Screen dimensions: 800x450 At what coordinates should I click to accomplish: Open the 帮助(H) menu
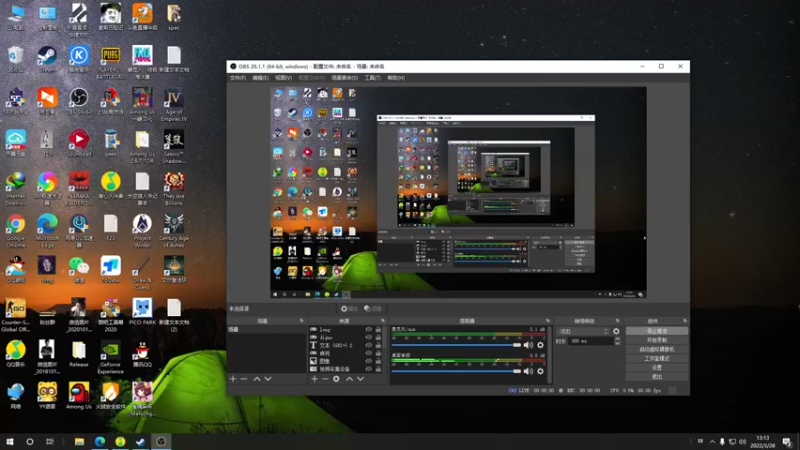(x=396, y=78)
